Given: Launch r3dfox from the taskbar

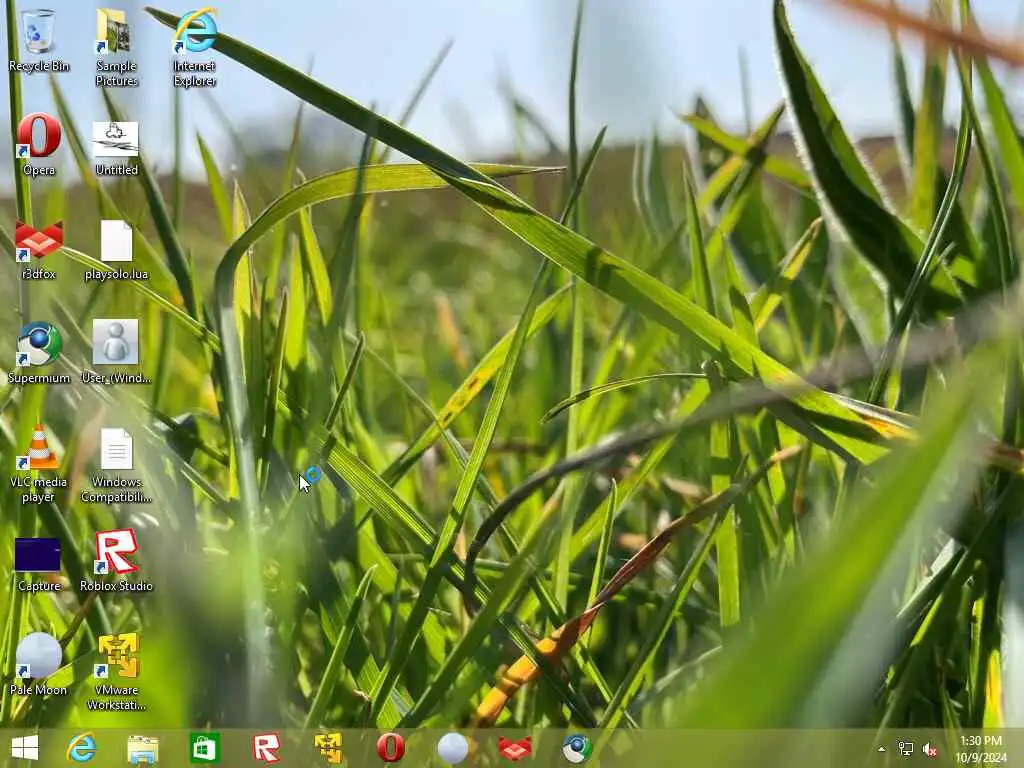Looking at the screenshot, I should pos(515,748).
